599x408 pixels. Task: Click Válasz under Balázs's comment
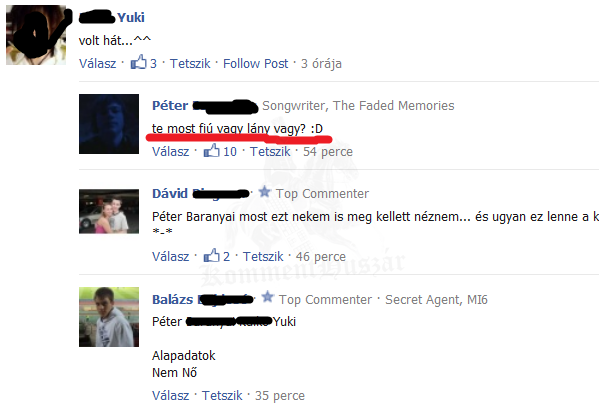coord(170,395)
